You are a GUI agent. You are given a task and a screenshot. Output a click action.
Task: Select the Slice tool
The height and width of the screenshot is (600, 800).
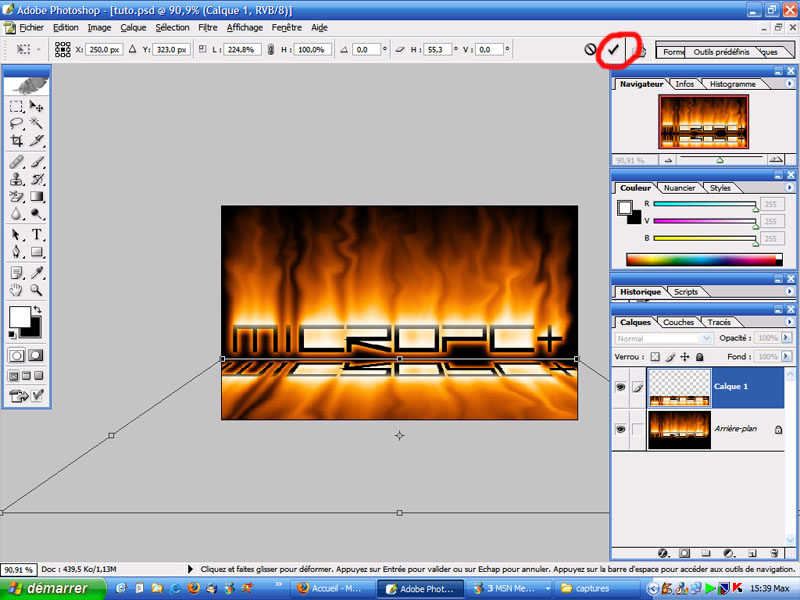point(36,140)
